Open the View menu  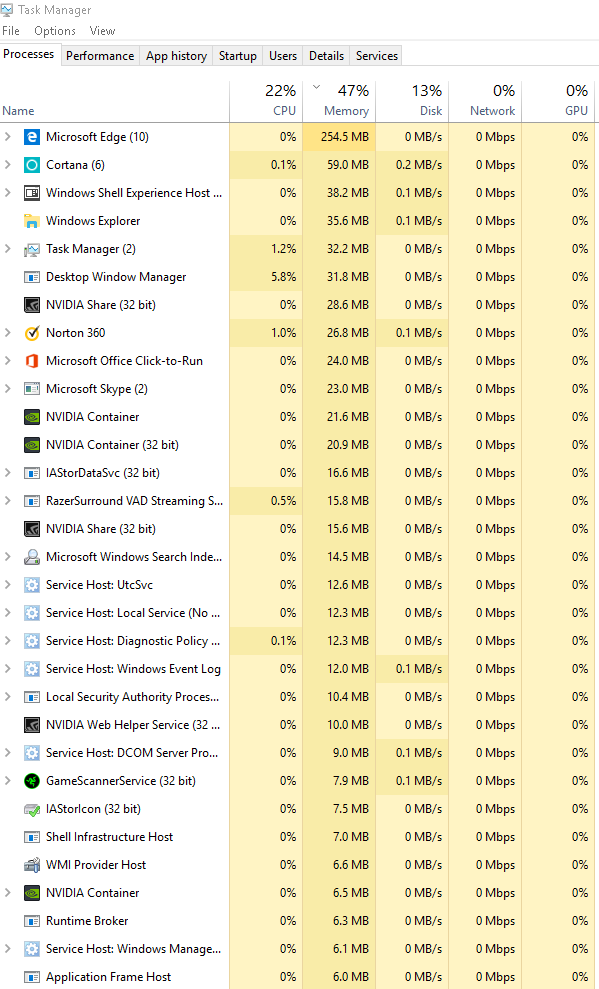coord(102,30)
